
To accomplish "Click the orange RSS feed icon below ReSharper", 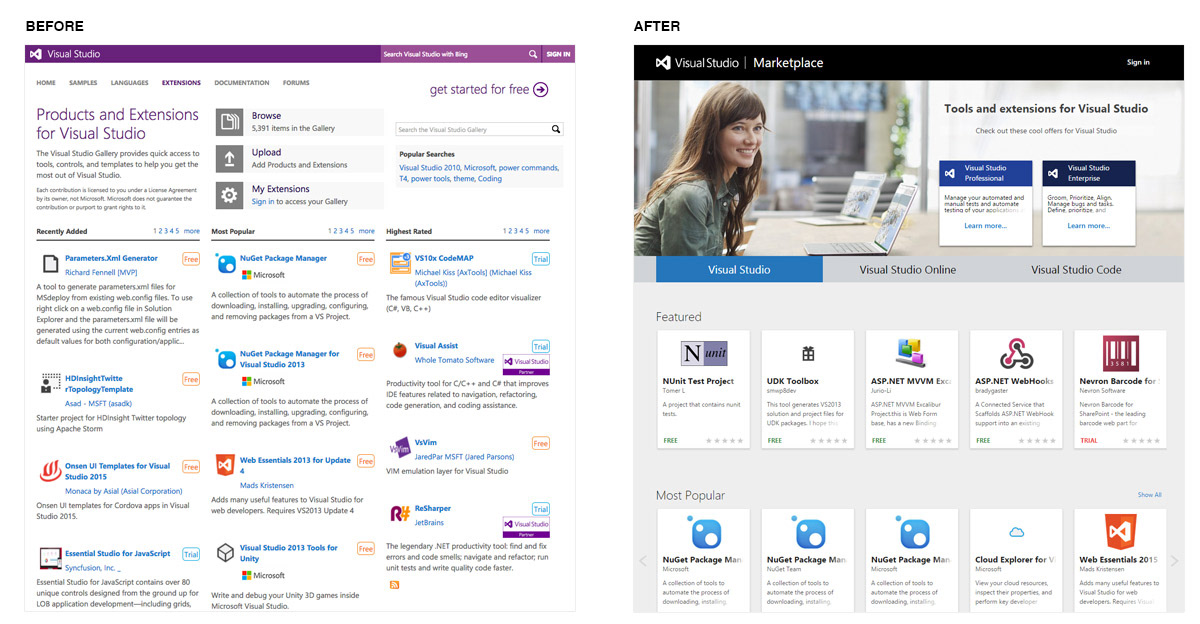I will (x=394, y=584).
